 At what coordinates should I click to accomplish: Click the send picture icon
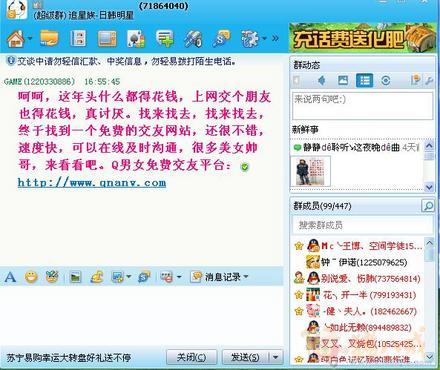[75, 277]
